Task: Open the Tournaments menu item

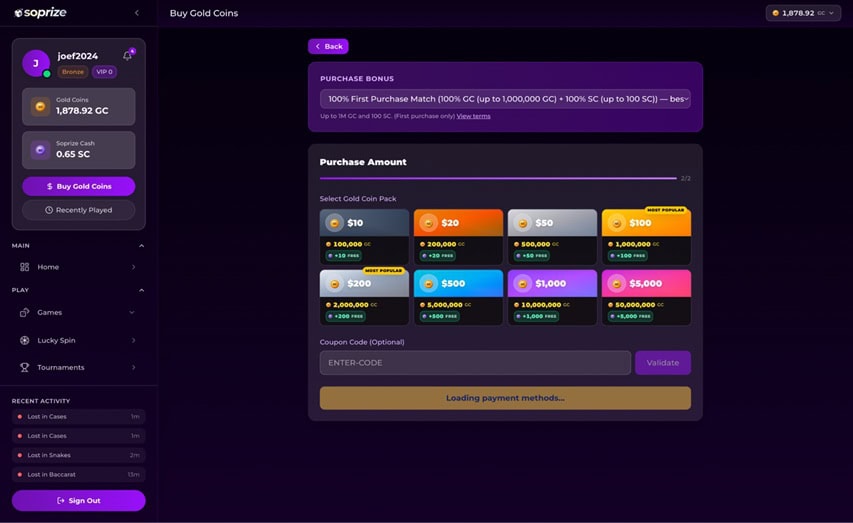Action: coord(78,367)
